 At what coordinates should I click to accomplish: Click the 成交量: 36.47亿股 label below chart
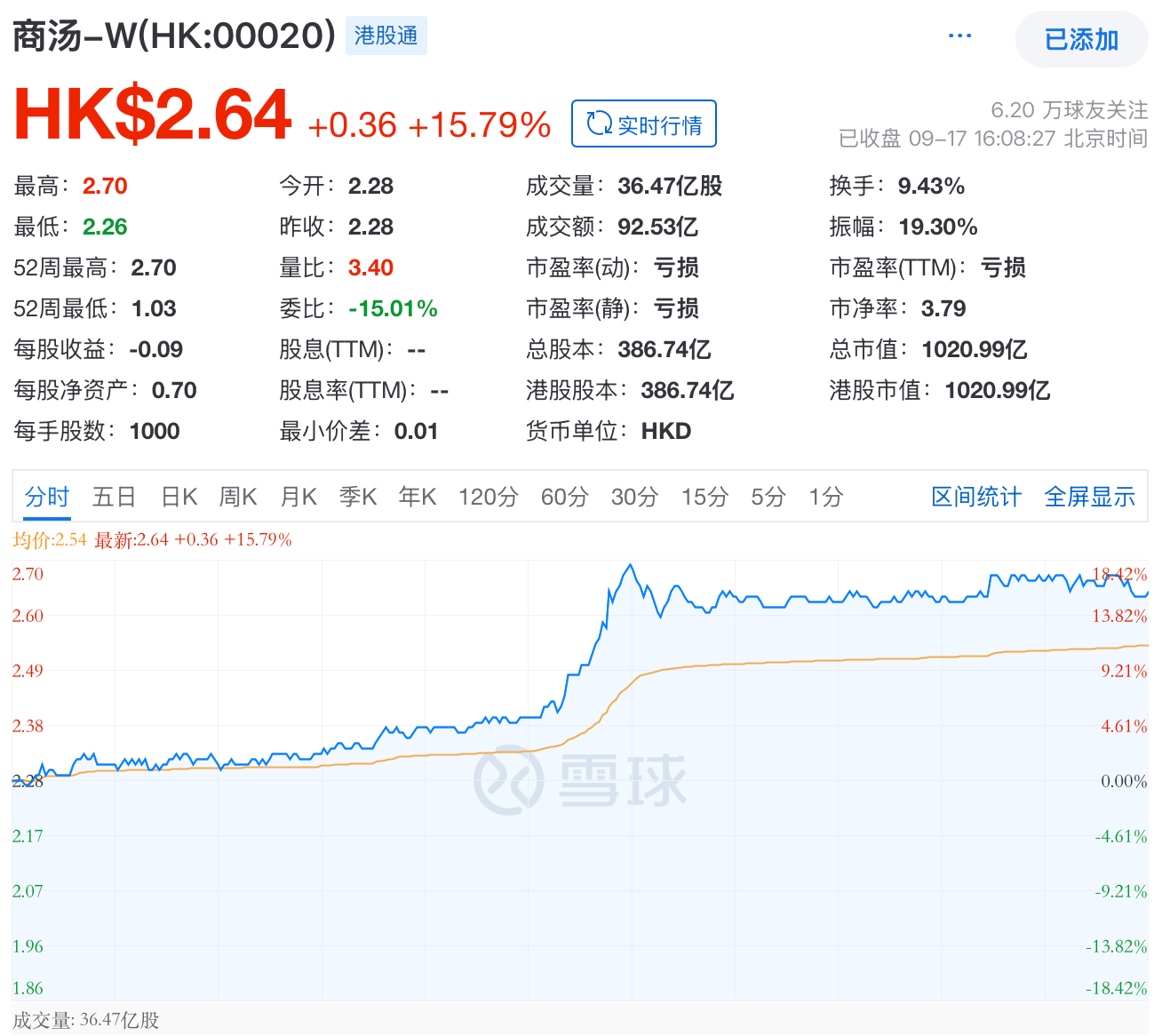pos(86,1020)
